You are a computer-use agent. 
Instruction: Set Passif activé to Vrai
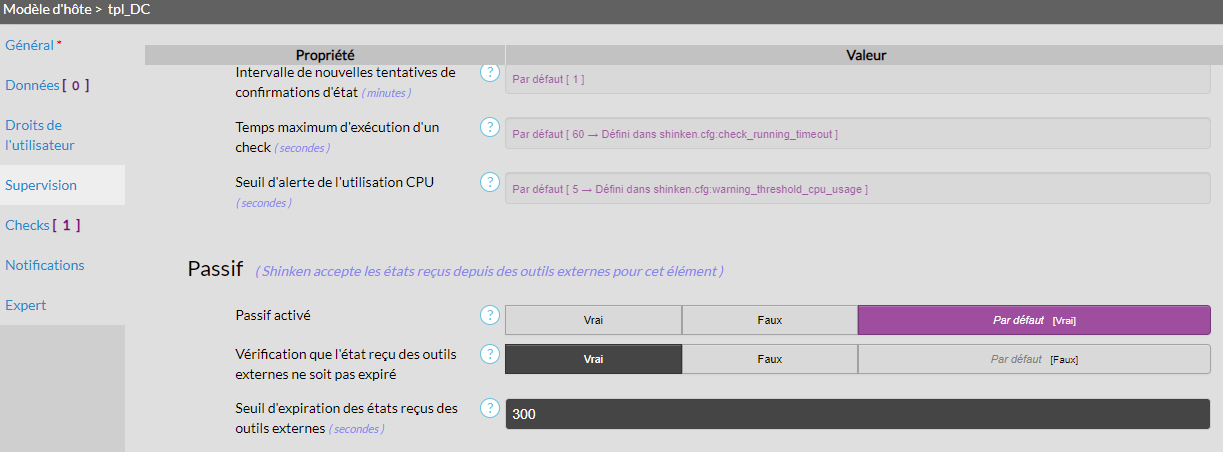[593, 320]
